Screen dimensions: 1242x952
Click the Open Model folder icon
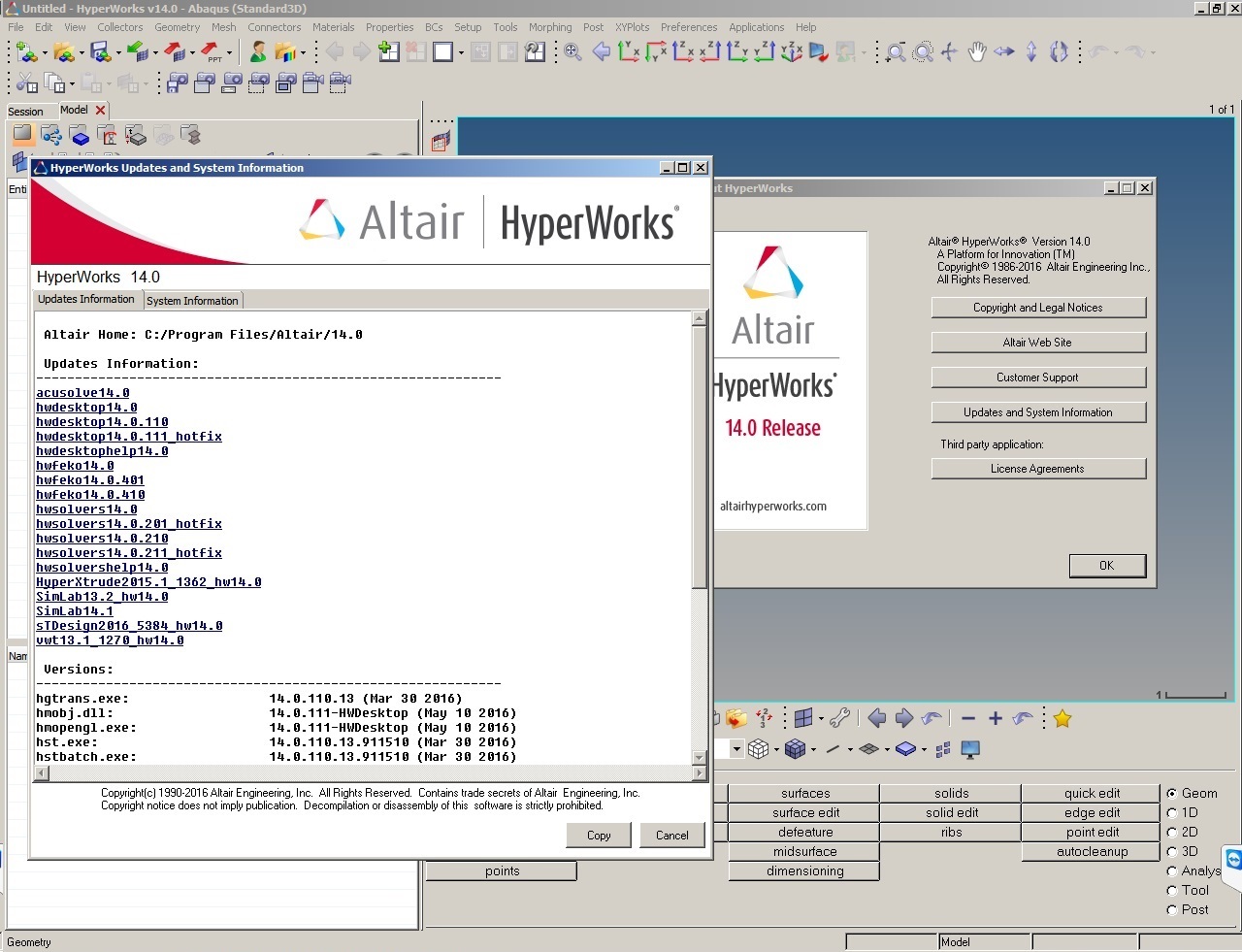64,51
